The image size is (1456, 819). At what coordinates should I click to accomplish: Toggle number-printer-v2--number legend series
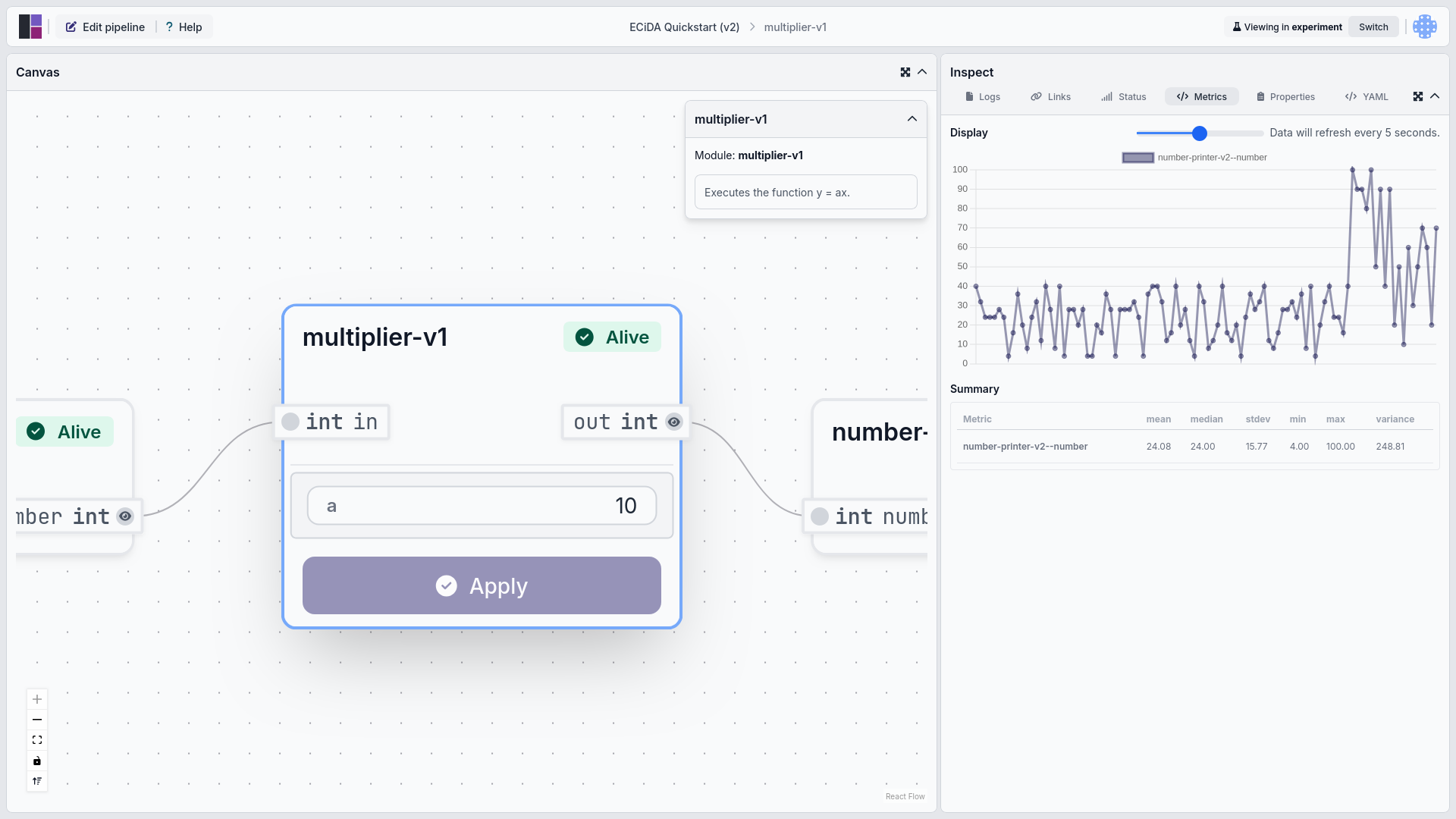(1194, 158)
